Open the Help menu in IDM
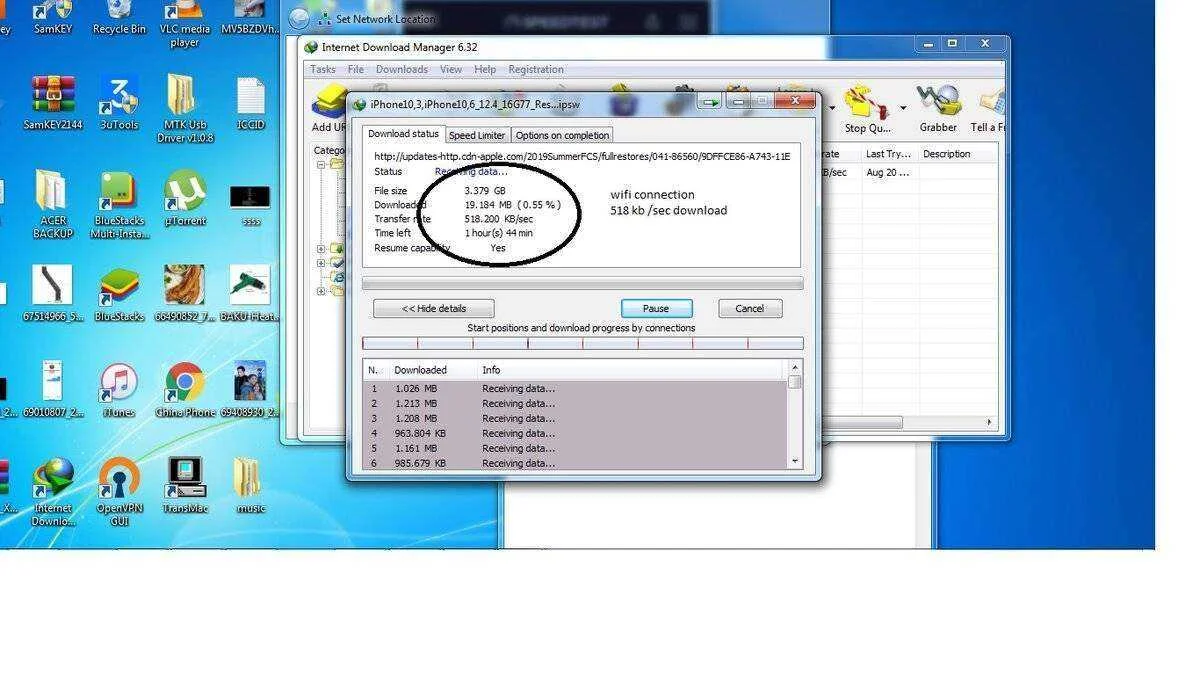 [485, 70]
